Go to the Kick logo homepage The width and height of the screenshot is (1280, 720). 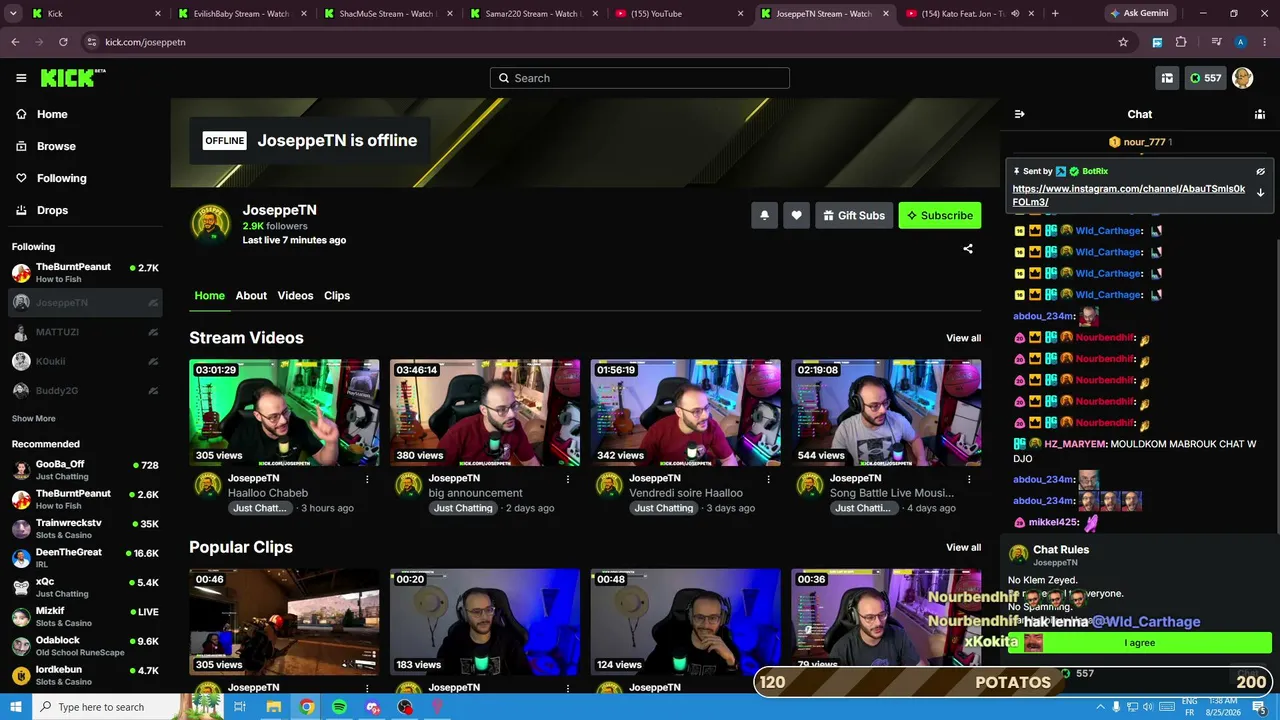(73, 78)
